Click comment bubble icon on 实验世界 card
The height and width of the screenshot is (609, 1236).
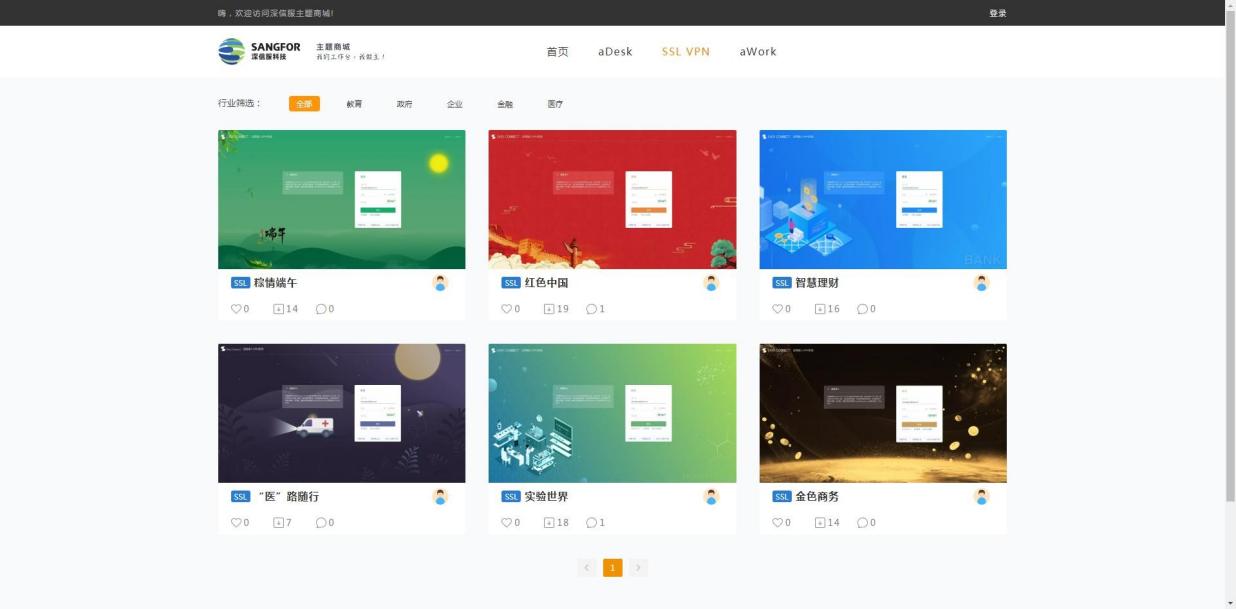click(591, 523)
